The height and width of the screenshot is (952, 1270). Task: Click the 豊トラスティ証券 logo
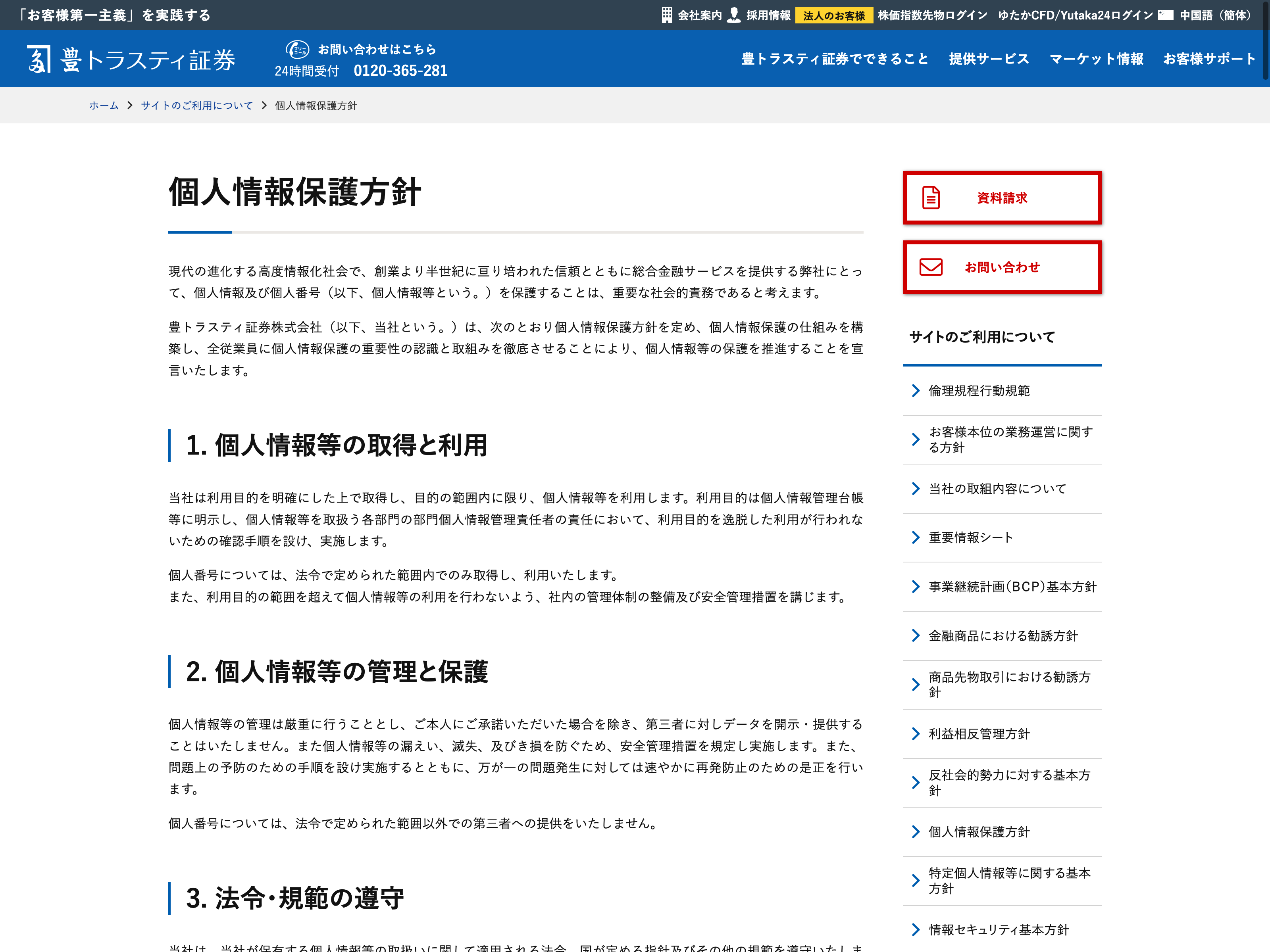[x=131, y=59]
